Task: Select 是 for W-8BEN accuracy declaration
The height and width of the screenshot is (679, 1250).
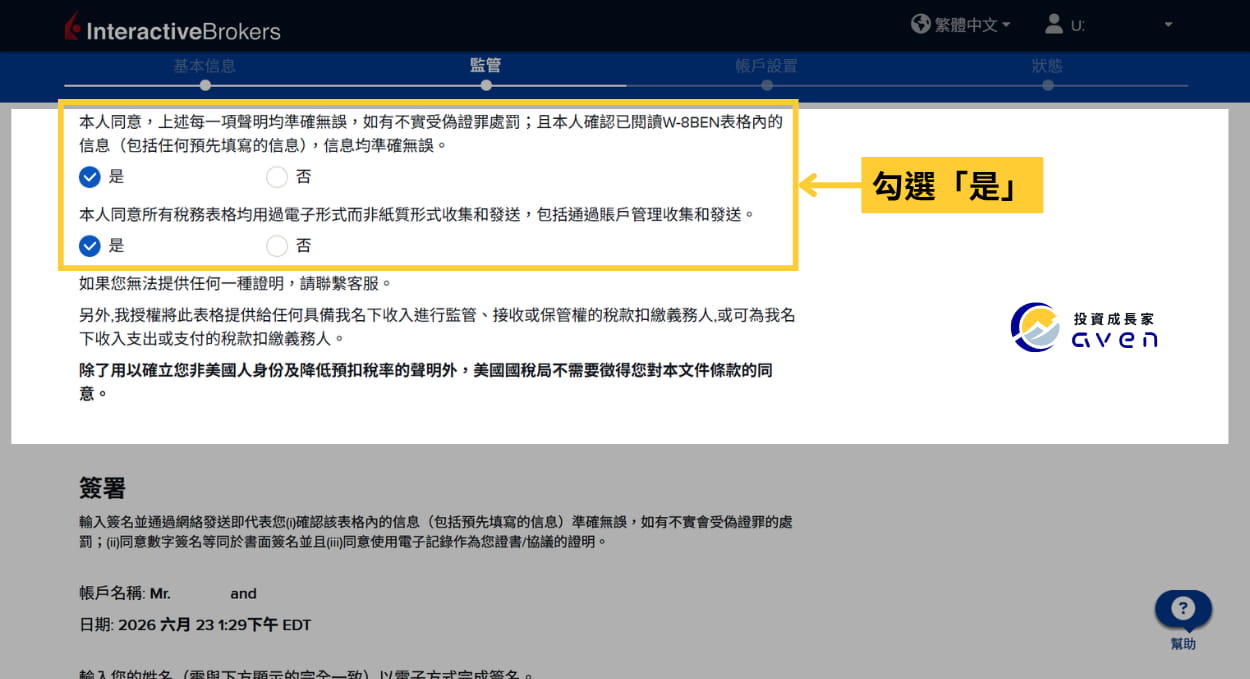Action: pyautogui.click(x=90, y=177)
